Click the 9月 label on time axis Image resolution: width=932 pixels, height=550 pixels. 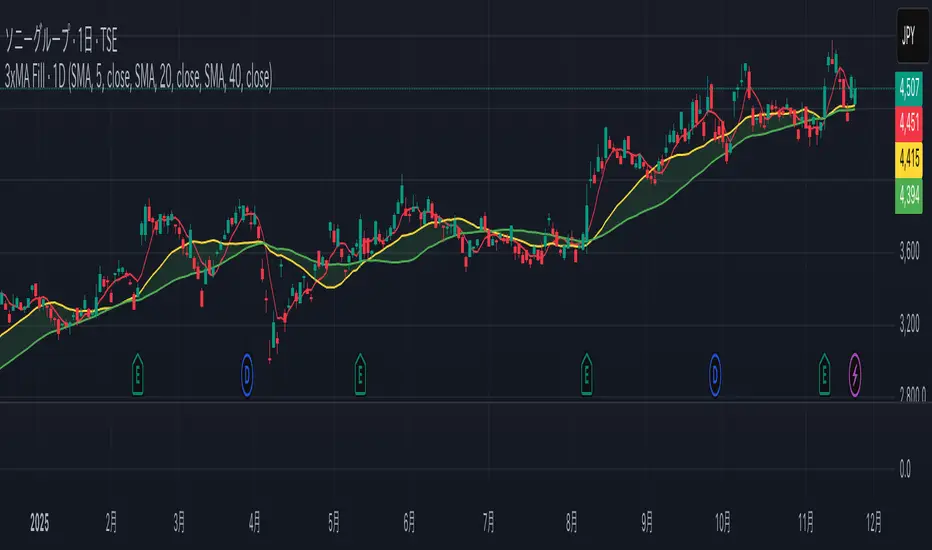(647, 523)
